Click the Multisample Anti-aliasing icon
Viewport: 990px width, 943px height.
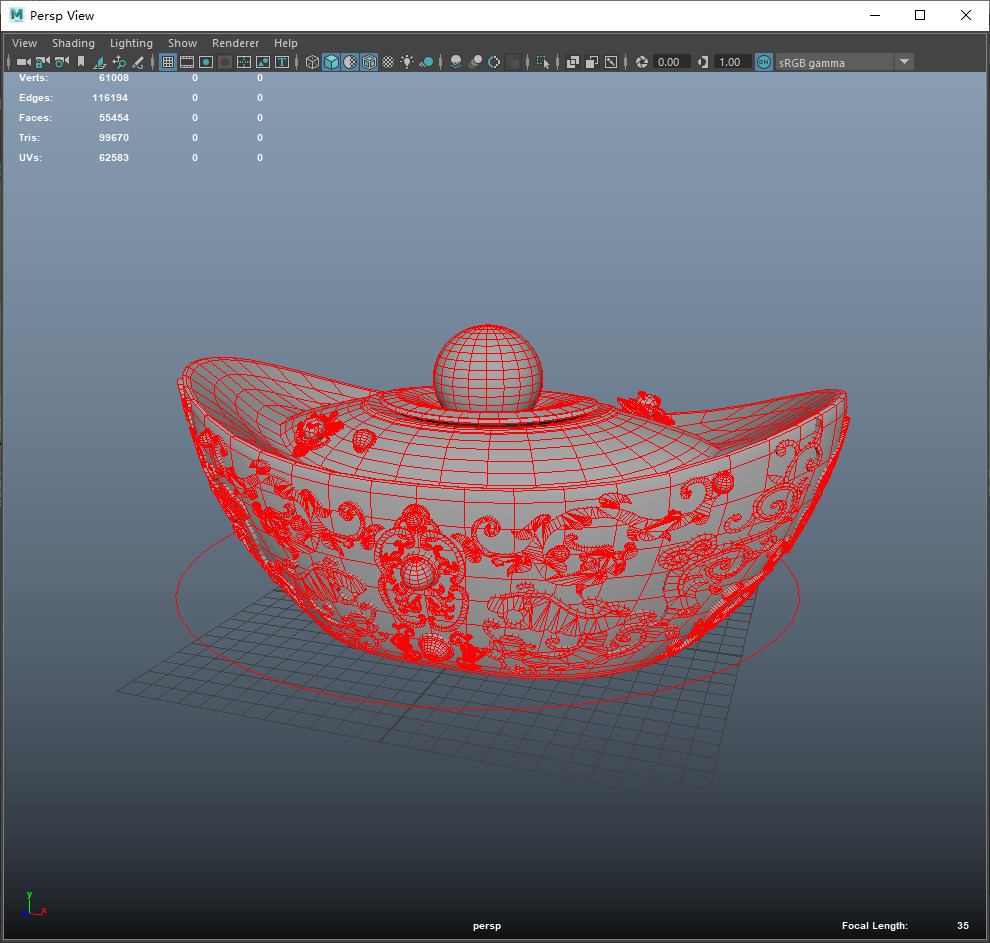(494, 62)
